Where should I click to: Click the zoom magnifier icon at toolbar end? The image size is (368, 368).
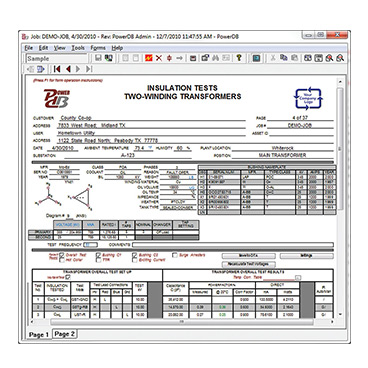340,58
